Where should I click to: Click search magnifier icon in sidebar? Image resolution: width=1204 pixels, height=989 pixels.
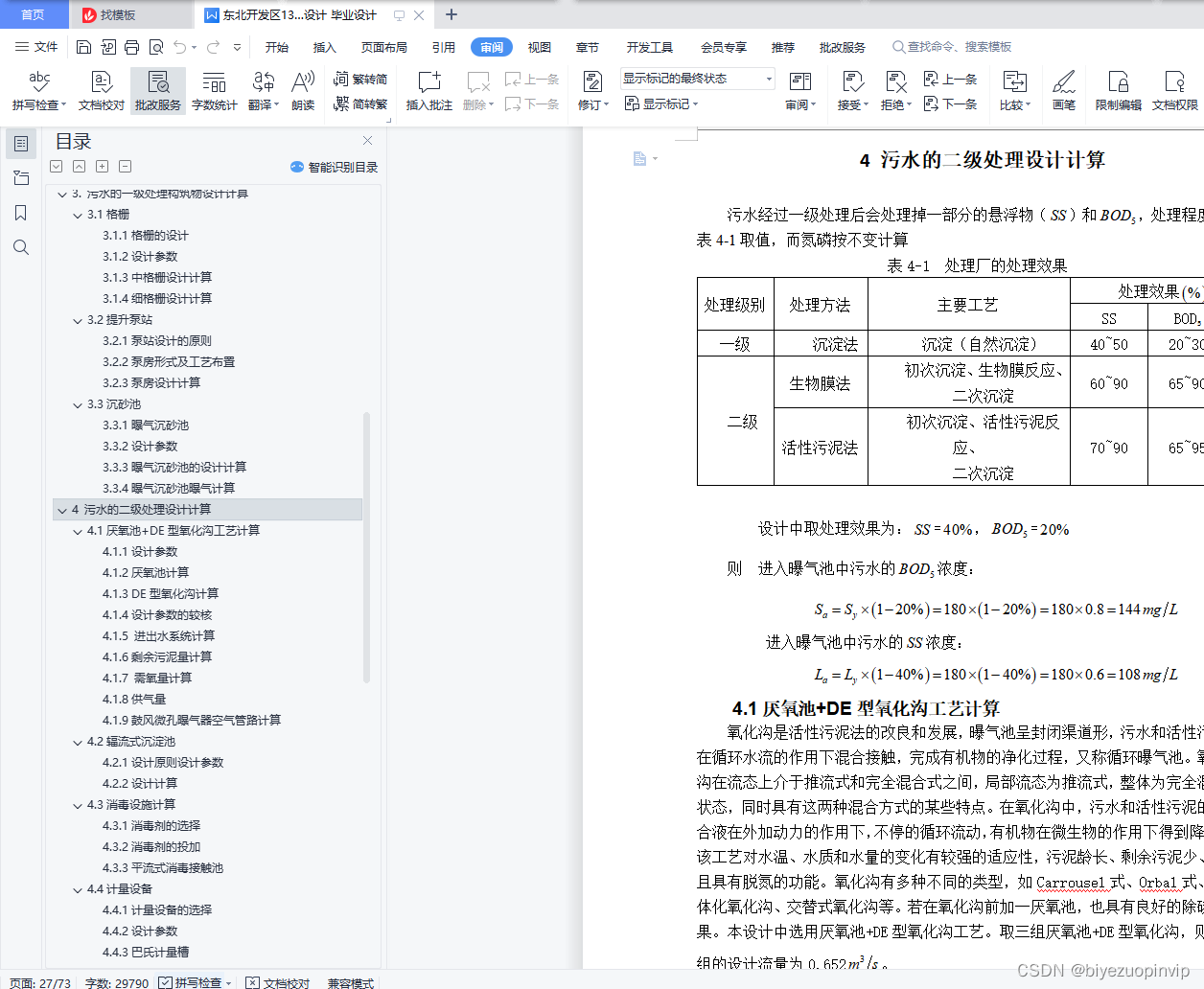point(21,247)
